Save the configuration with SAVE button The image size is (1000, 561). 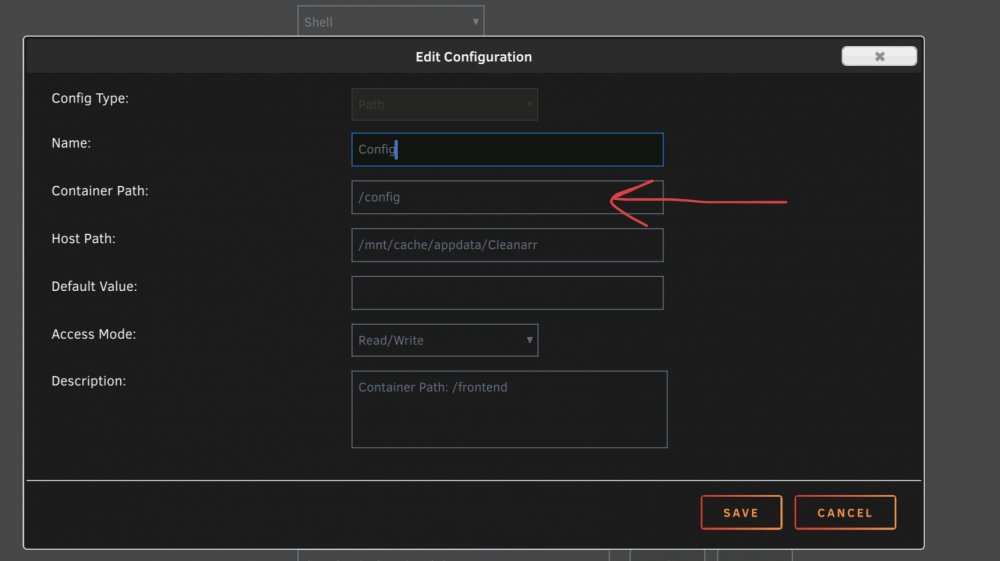pyautogui.click(x=741, y=513)
